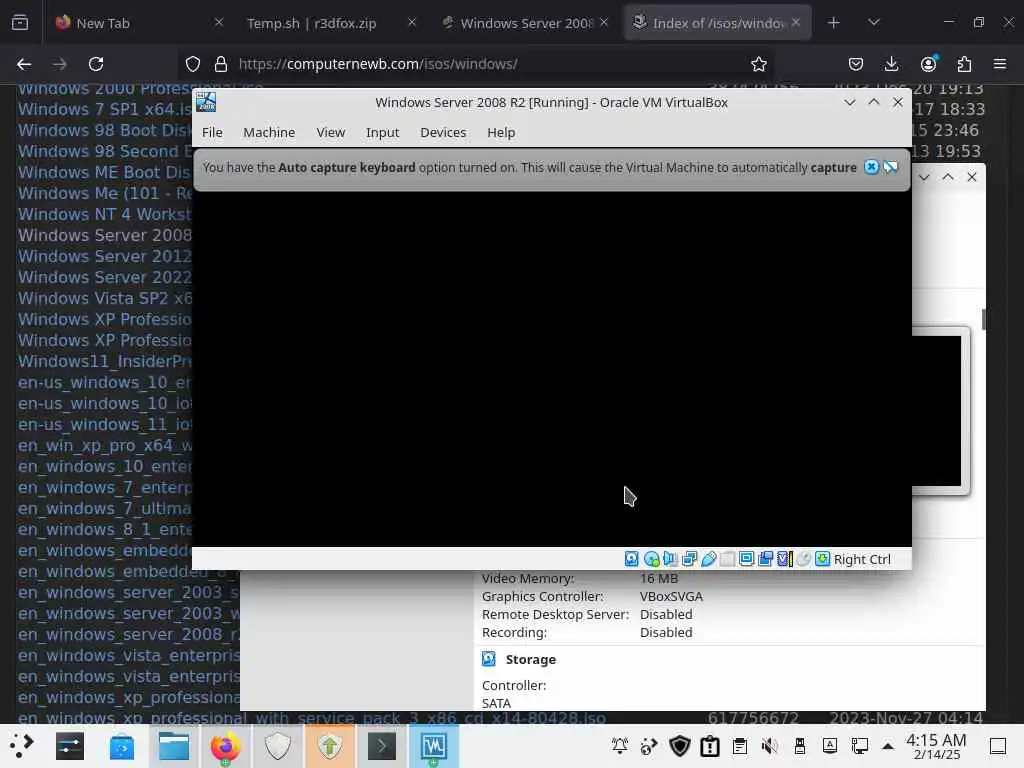This screenshot has width=1024, height=768.
Task: Open VirtualBox Devices menu
Action: (443, 133)
